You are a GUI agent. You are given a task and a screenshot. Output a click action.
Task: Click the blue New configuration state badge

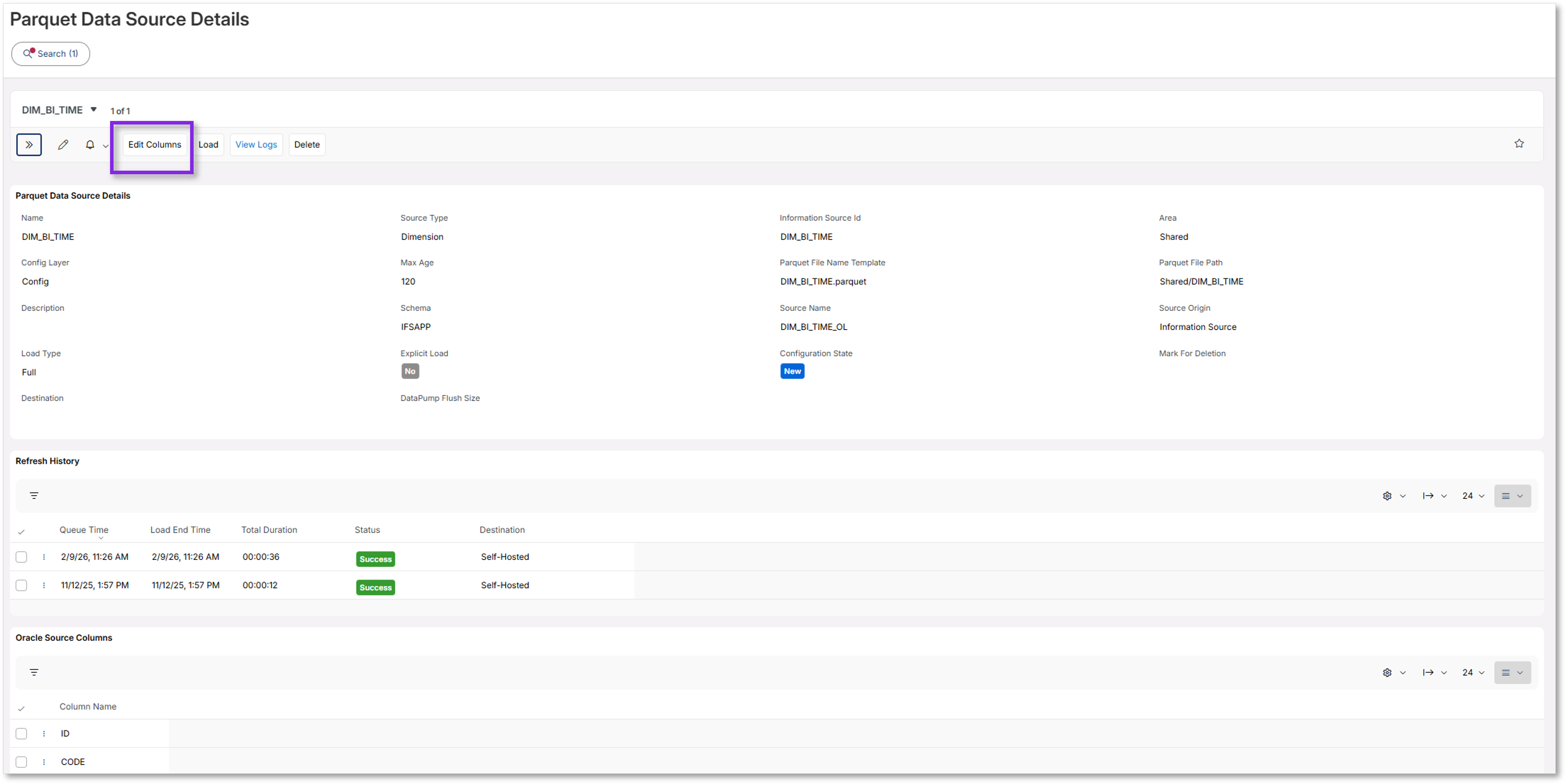click(792, 371)
